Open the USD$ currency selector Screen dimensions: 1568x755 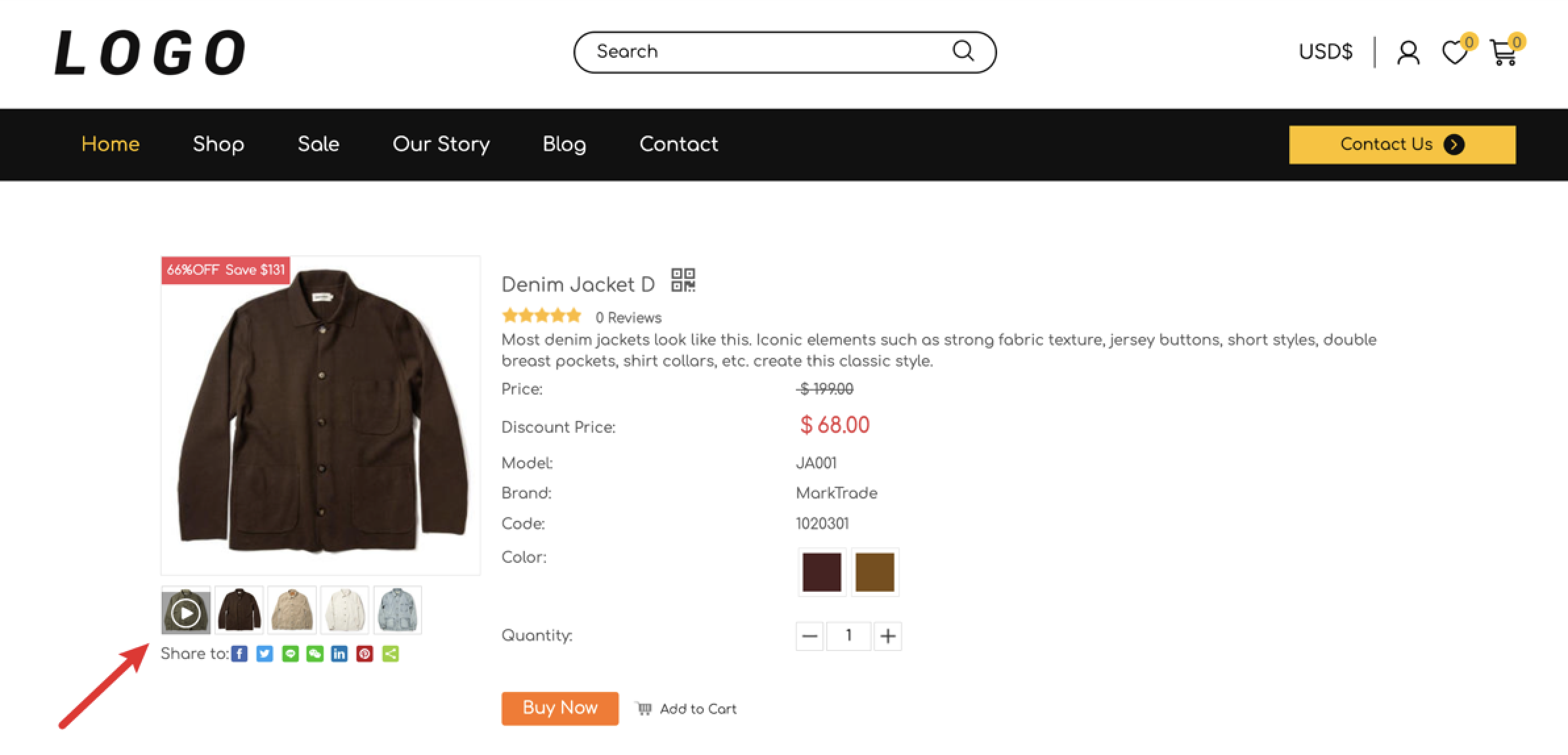click(x=1325, y=51)
